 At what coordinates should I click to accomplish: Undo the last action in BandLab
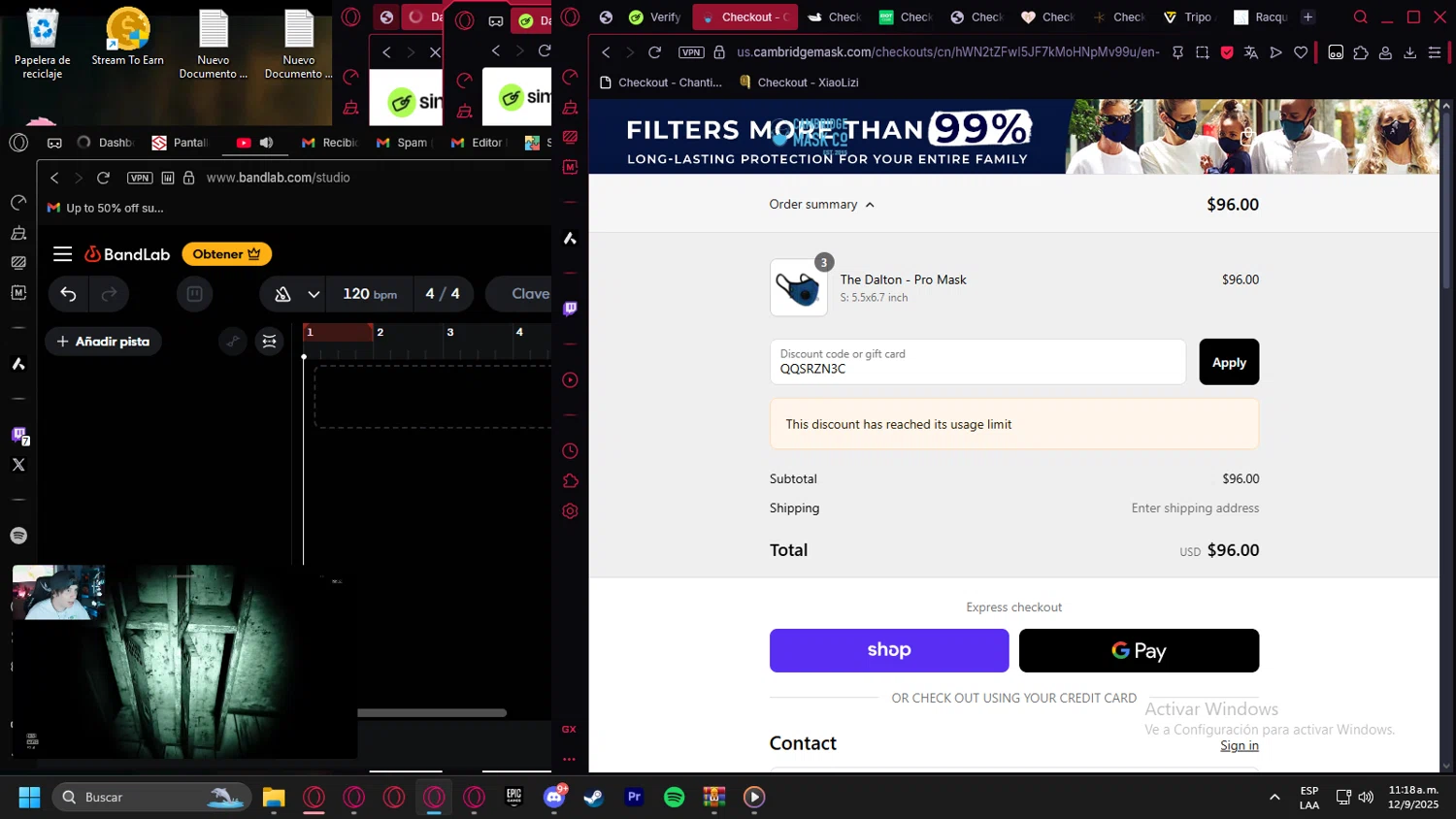[x=68, y=294]
